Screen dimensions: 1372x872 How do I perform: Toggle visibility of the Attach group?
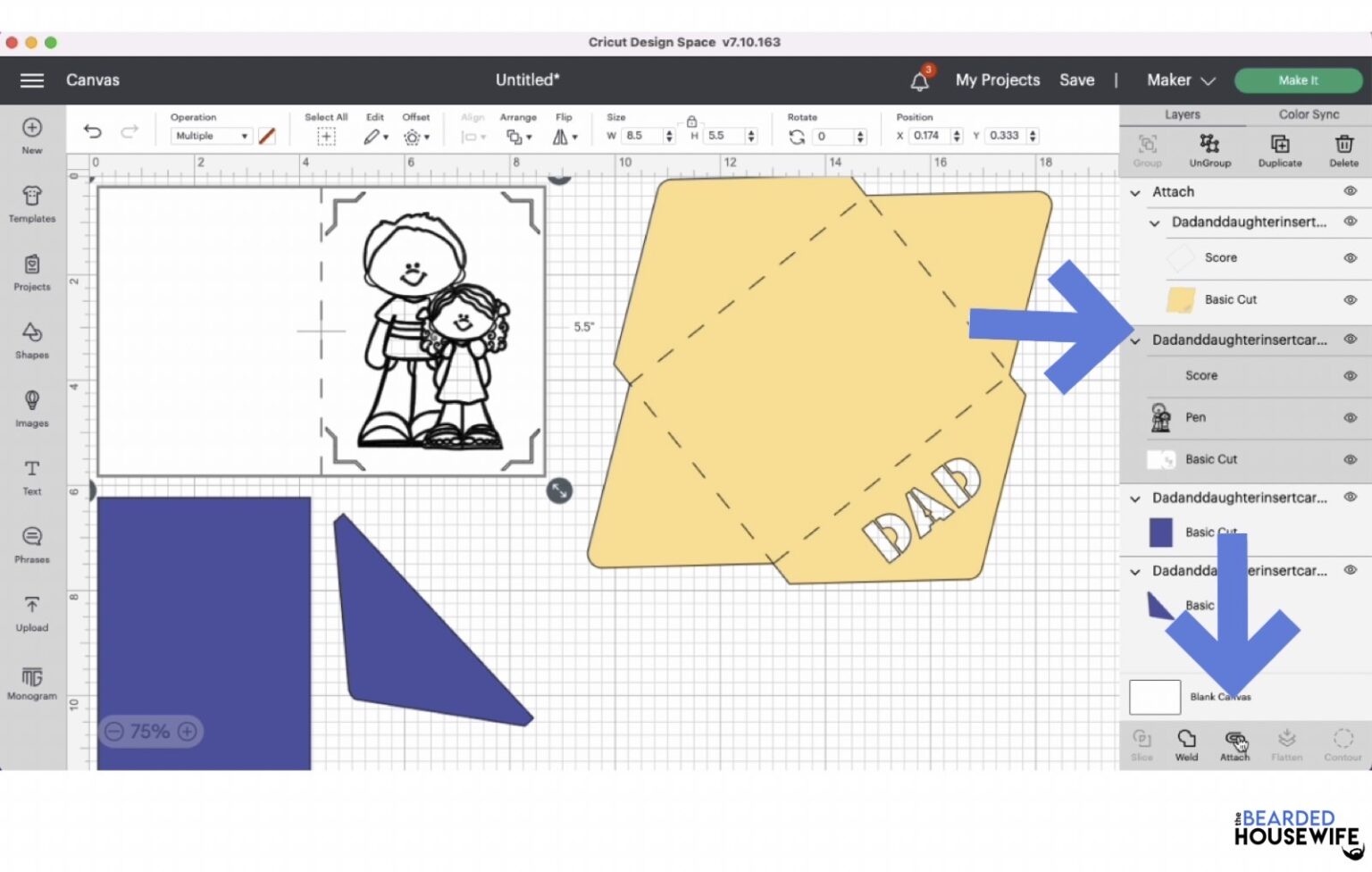(1350, 191)
